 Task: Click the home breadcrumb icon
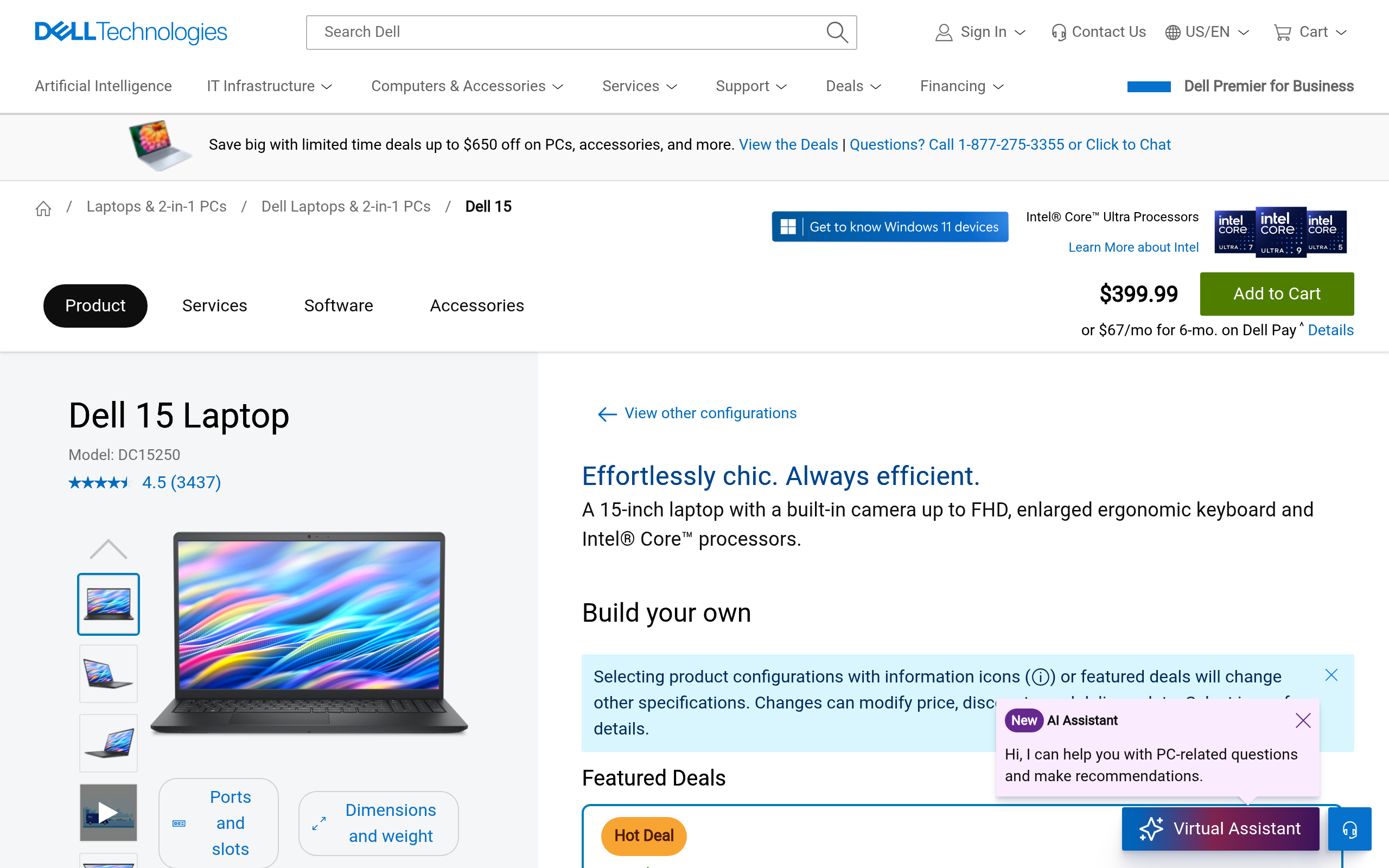click(x=43, y=208)
